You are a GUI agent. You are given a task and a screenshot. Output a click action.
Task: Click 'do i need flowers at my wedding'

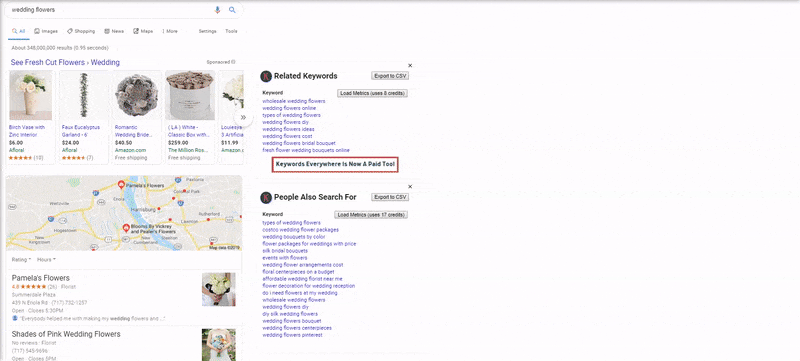300,293
